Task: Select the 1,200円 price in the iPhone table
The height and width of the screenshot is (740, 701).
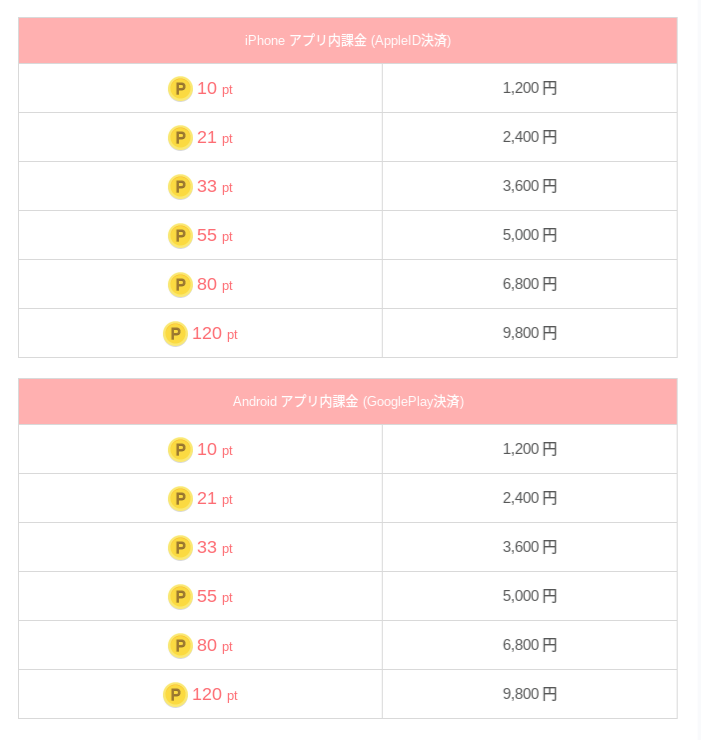Action: (529, 88)
